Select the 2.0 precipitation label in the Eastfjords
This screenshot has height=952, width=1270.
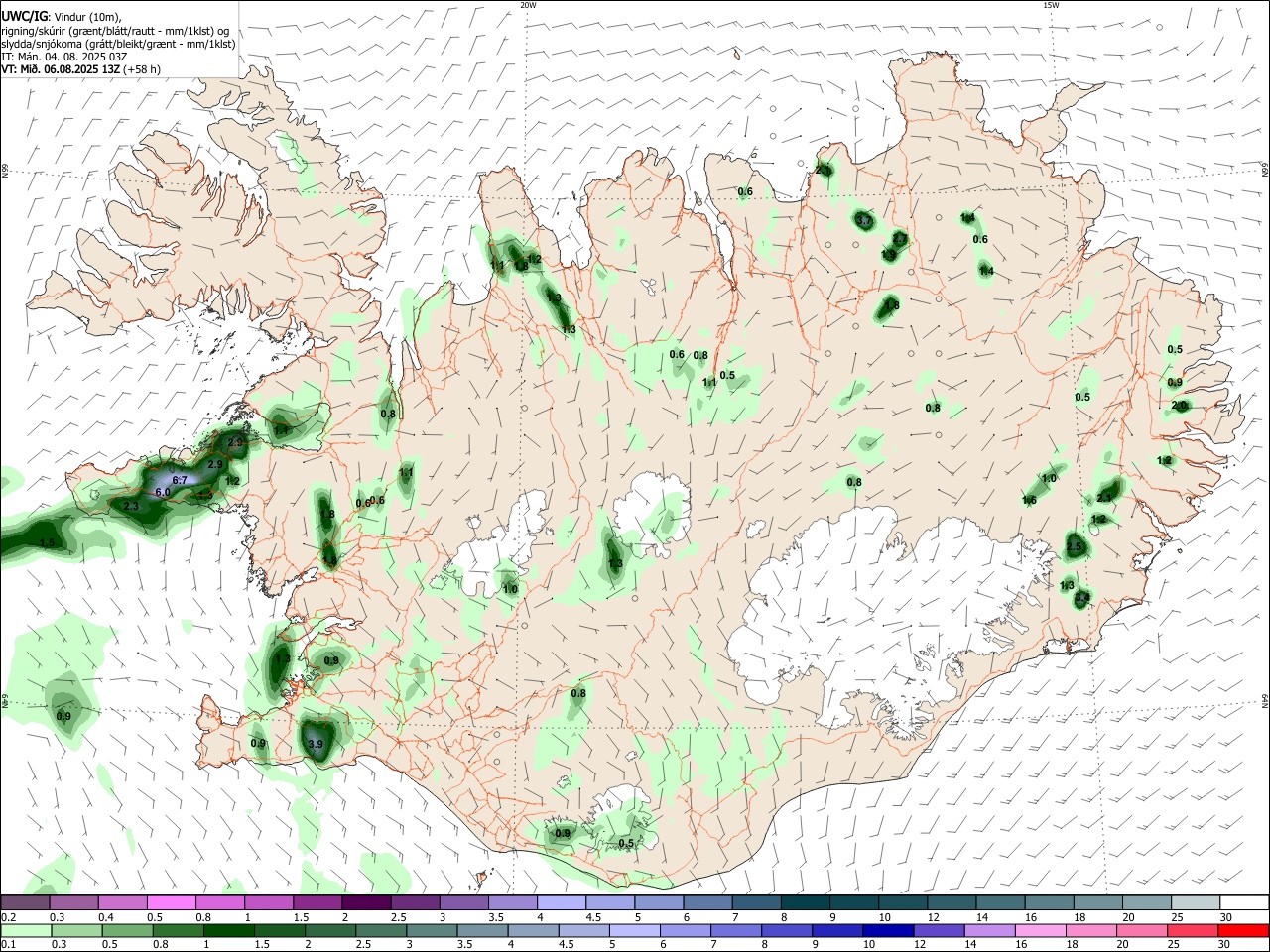coord(1180,406)
